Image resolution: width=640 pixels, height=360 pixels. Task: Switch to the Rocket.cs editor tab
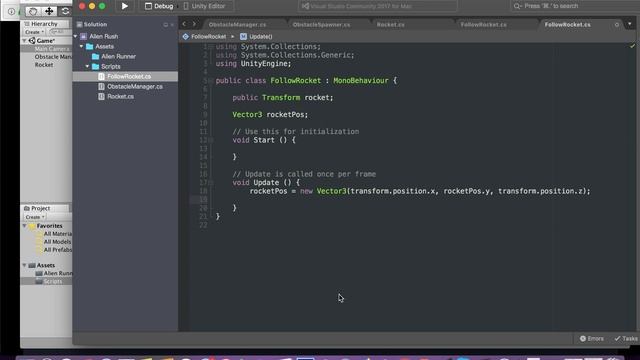point(391,24)
